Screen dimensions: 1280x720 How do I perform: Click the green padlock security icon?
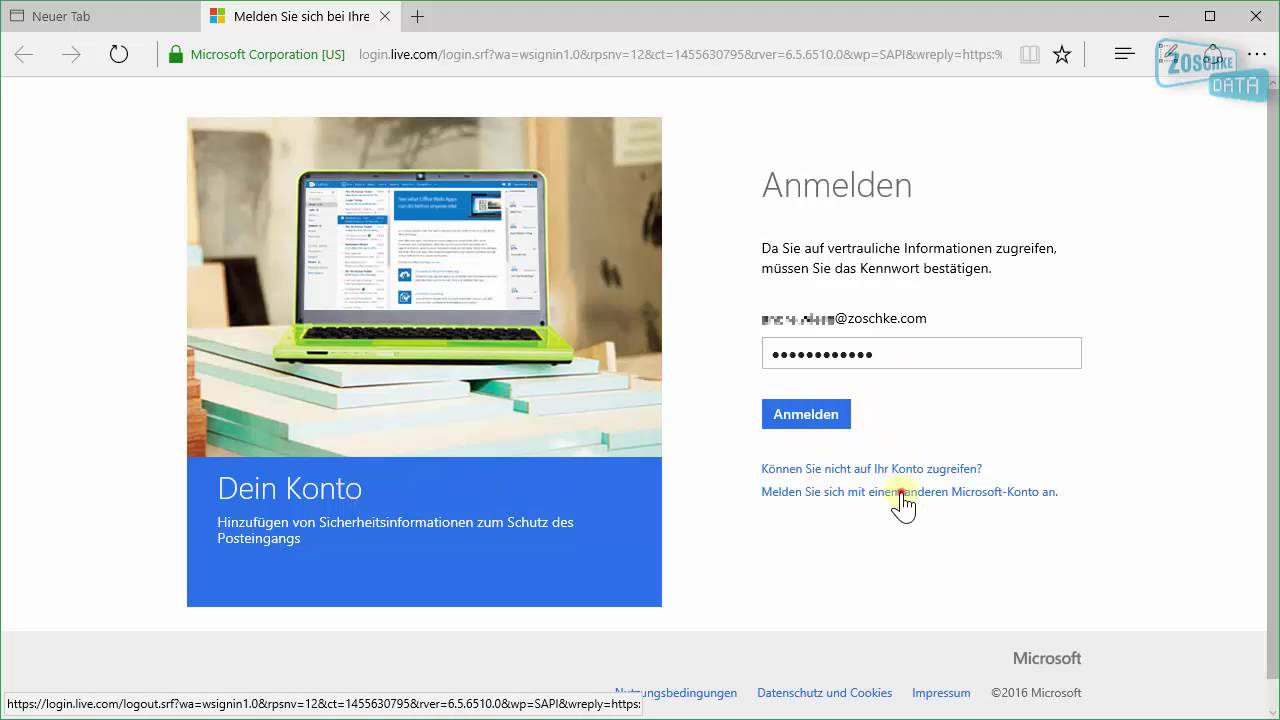(176, 55)
